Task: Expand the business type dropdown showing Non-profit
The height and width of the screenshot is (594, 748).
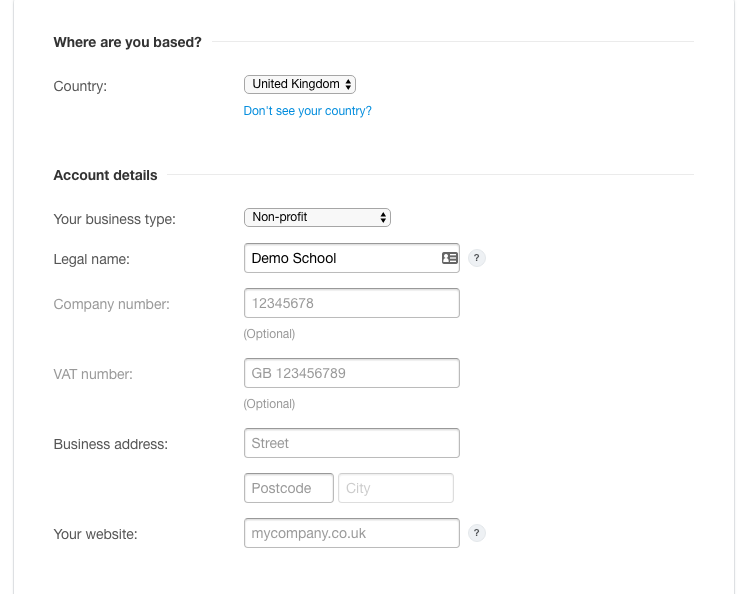Action: 317,217
